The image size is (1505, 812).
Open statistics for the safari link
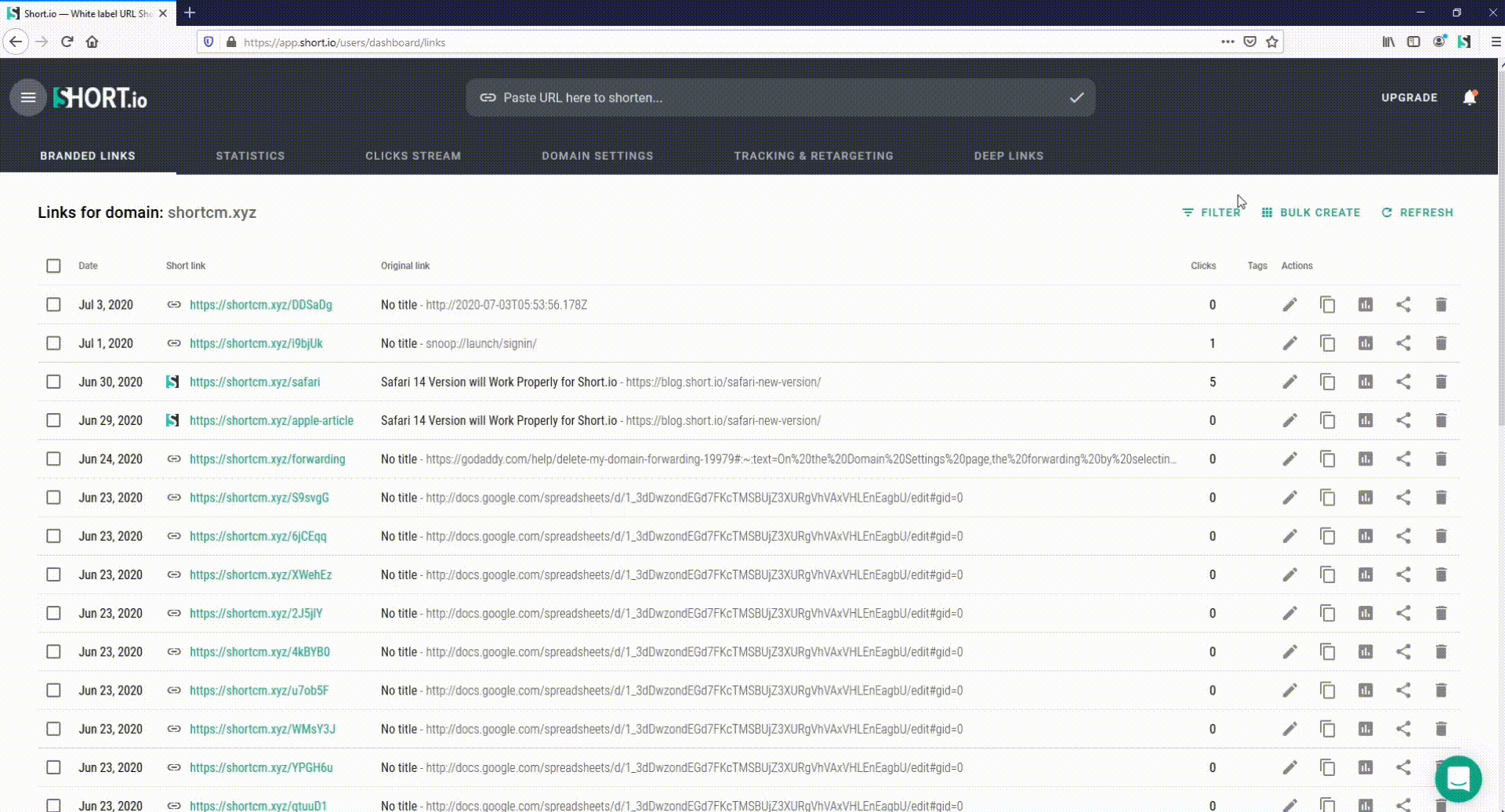click(x=1365, y=382)
